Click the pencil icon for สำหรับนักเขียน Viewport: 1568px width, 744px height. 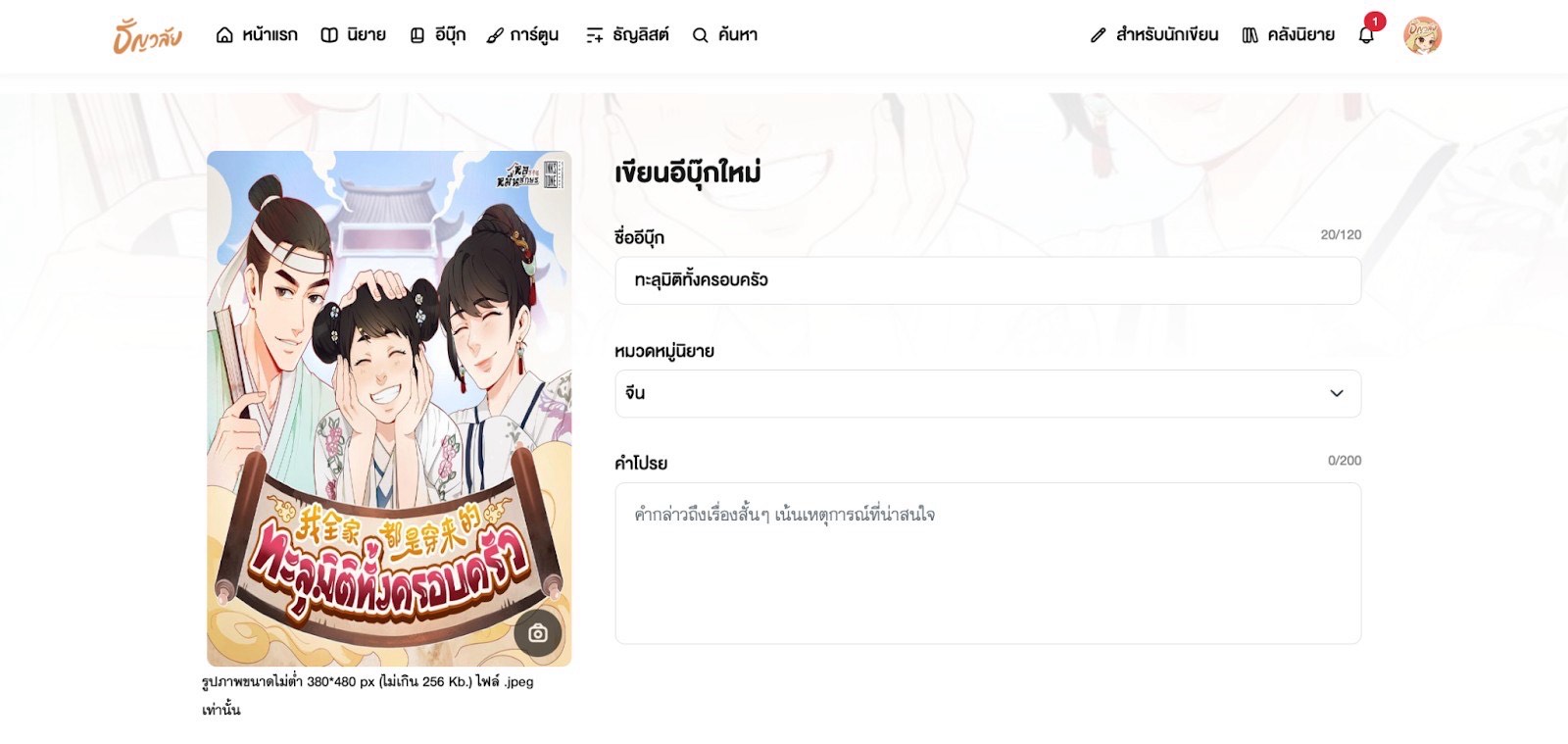pyautogui.click(x=1098, y=35)
